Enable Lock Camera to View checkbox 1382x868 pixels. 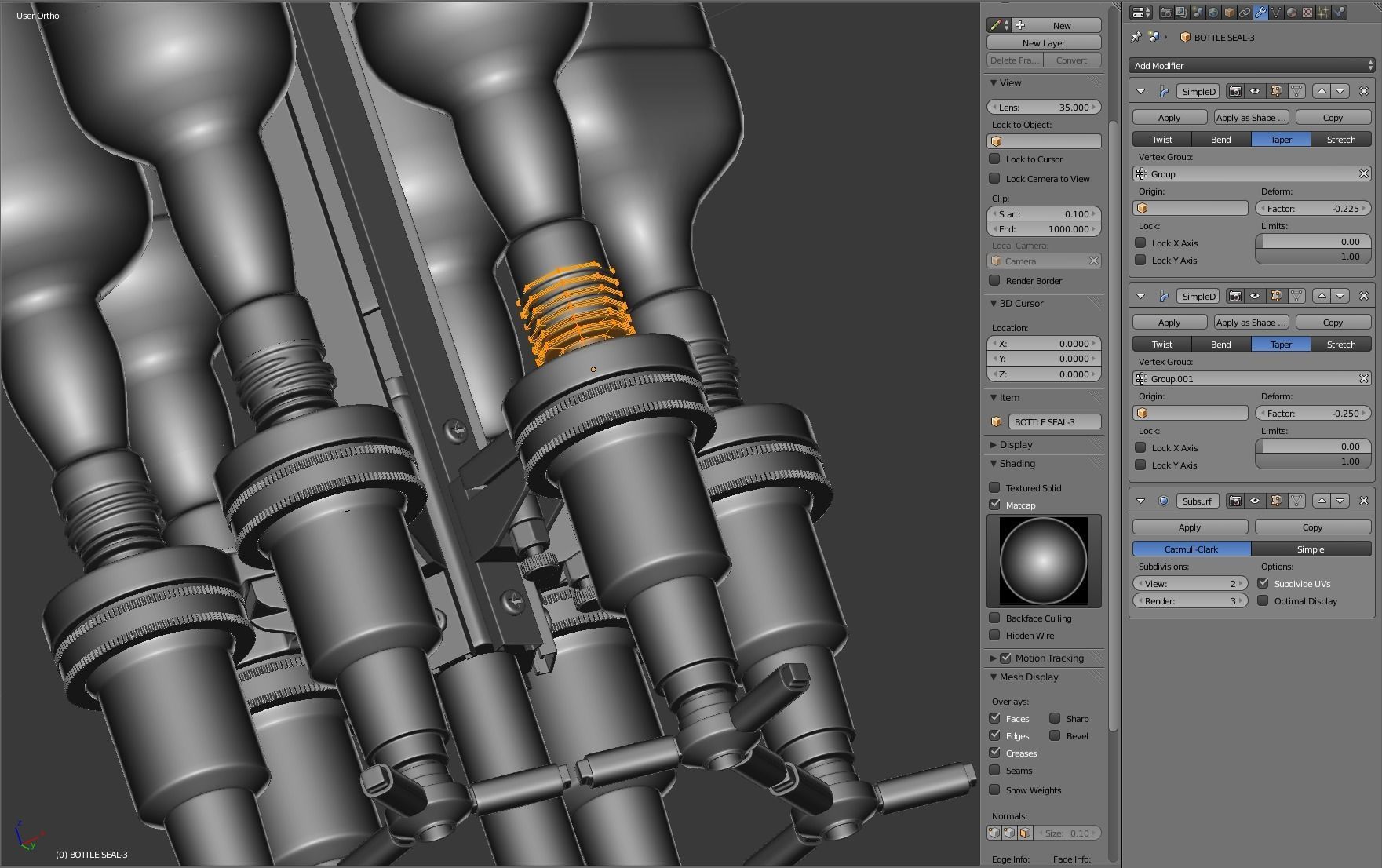[x=995, y=178]
